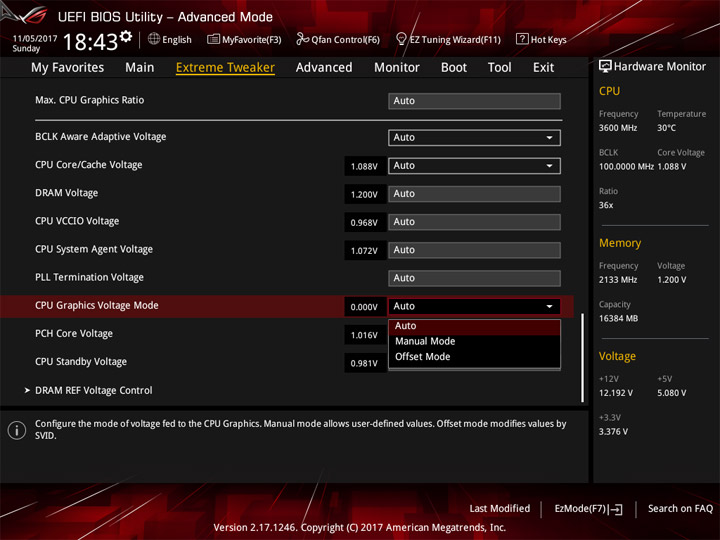The width and height of the screenshot is (720, 540).
Task: Click the 1.088V core voltage readout
Action: (365, 166)
